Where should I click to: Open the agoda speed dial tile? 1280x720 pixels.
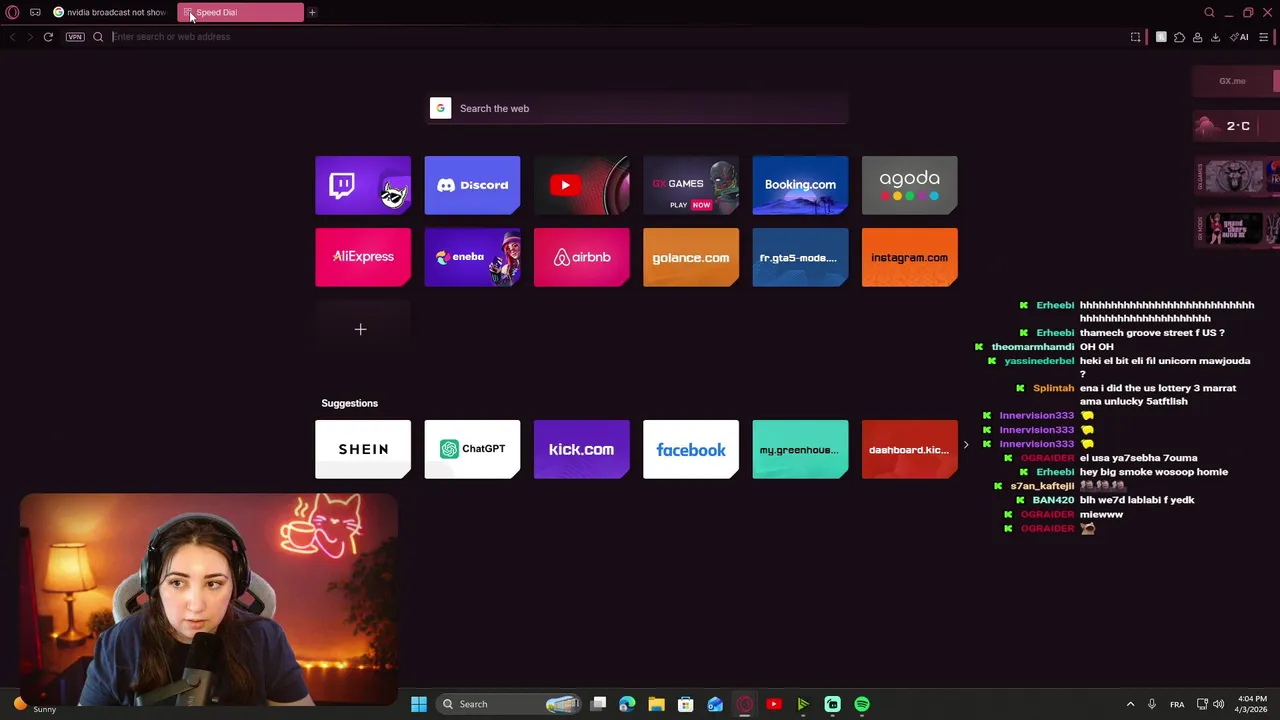coord(909,185)
